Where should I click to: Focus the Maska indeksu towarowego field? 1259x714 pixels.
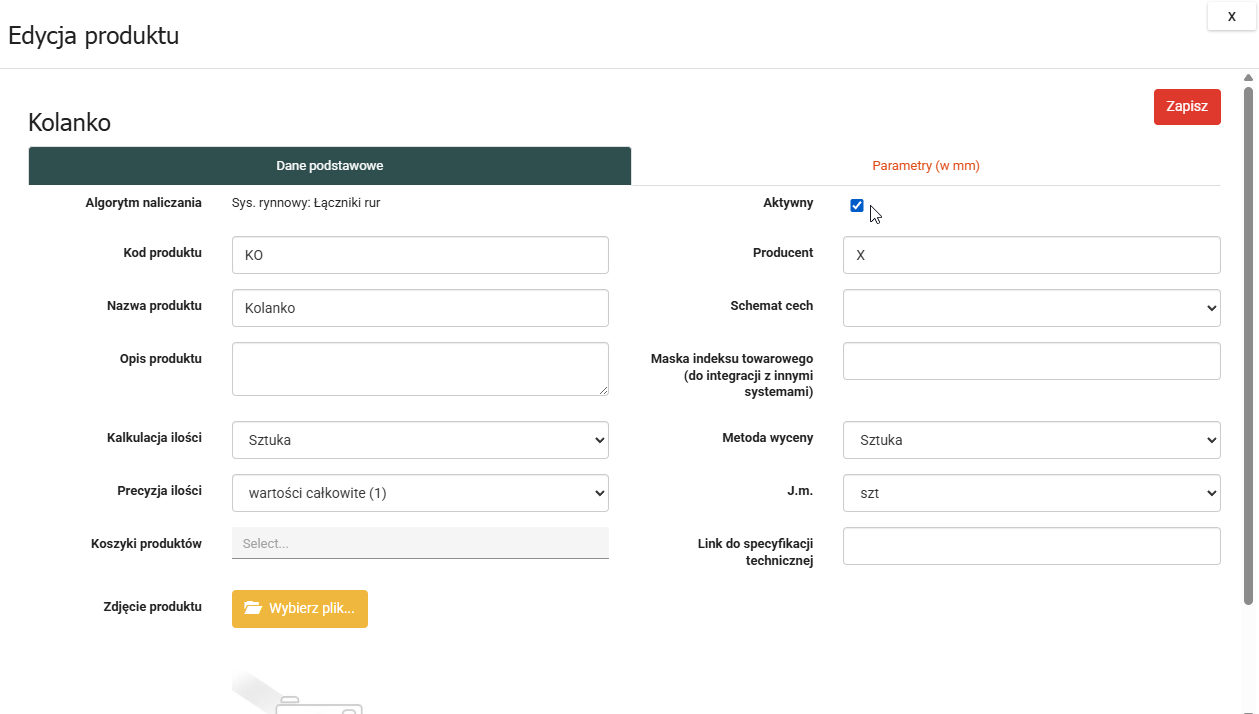pos(1031,361)
